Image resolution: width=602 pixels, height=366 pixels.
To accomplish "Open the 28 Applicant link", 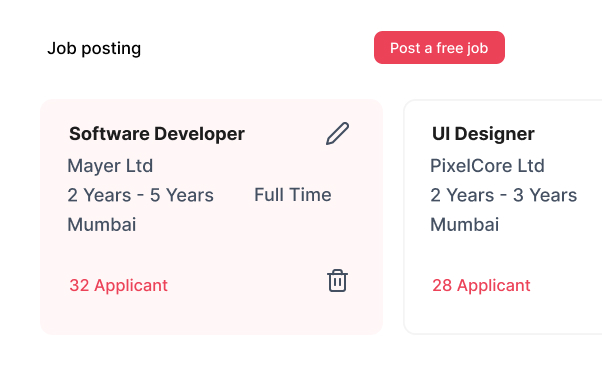I will coord(481,285).
